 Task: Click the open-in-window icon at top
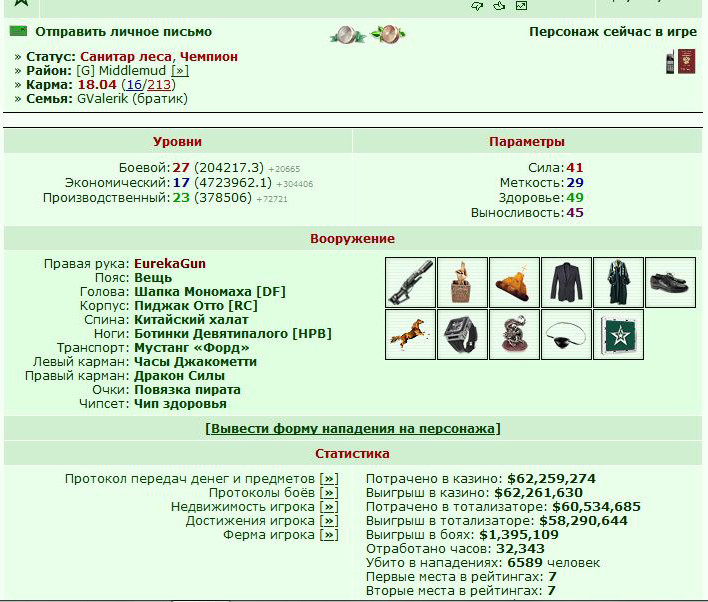pyautogui.click(x=522, y=5)
